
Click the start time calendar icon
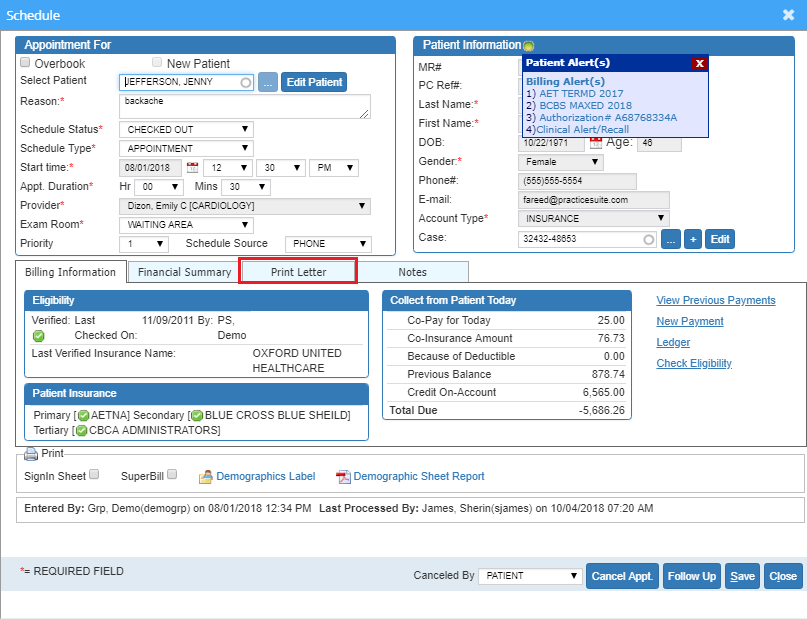coord(193,168)
